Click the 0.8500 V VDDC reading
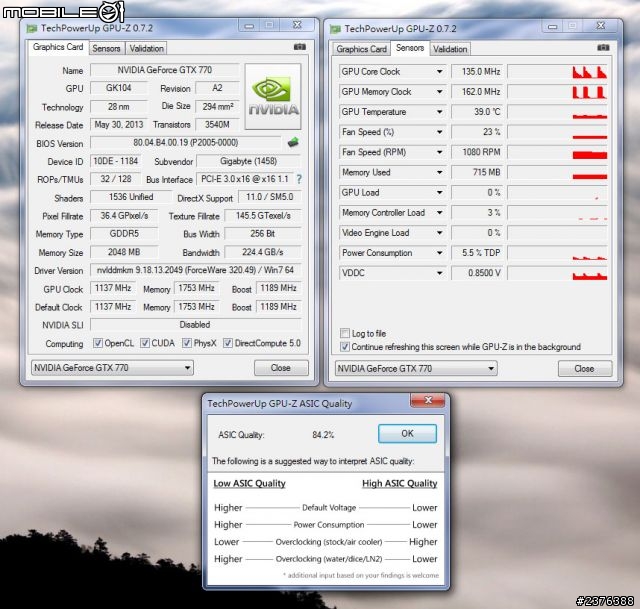 [477, 273]
